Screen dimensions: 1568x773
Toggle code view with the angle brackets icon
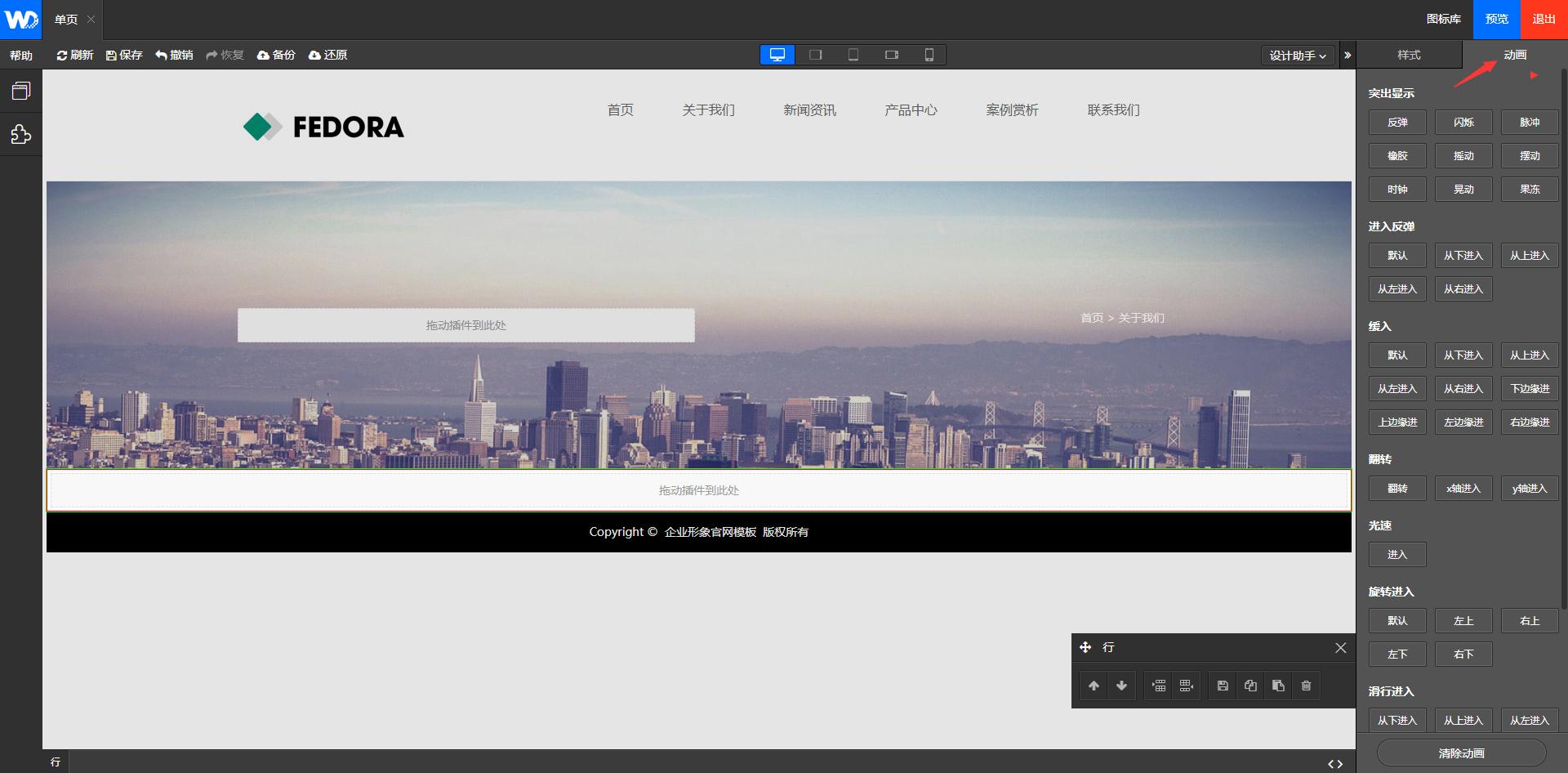coord(1335,764)
